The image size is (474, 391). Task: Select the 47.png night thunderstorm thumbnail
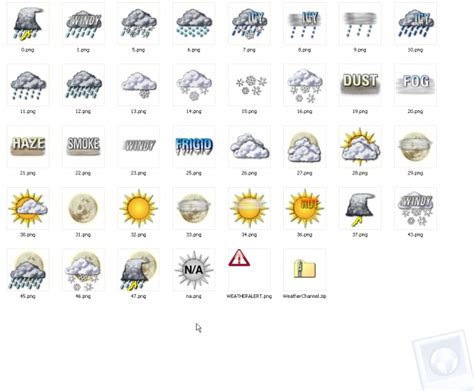pyautogui.click(x=139, y=270)
